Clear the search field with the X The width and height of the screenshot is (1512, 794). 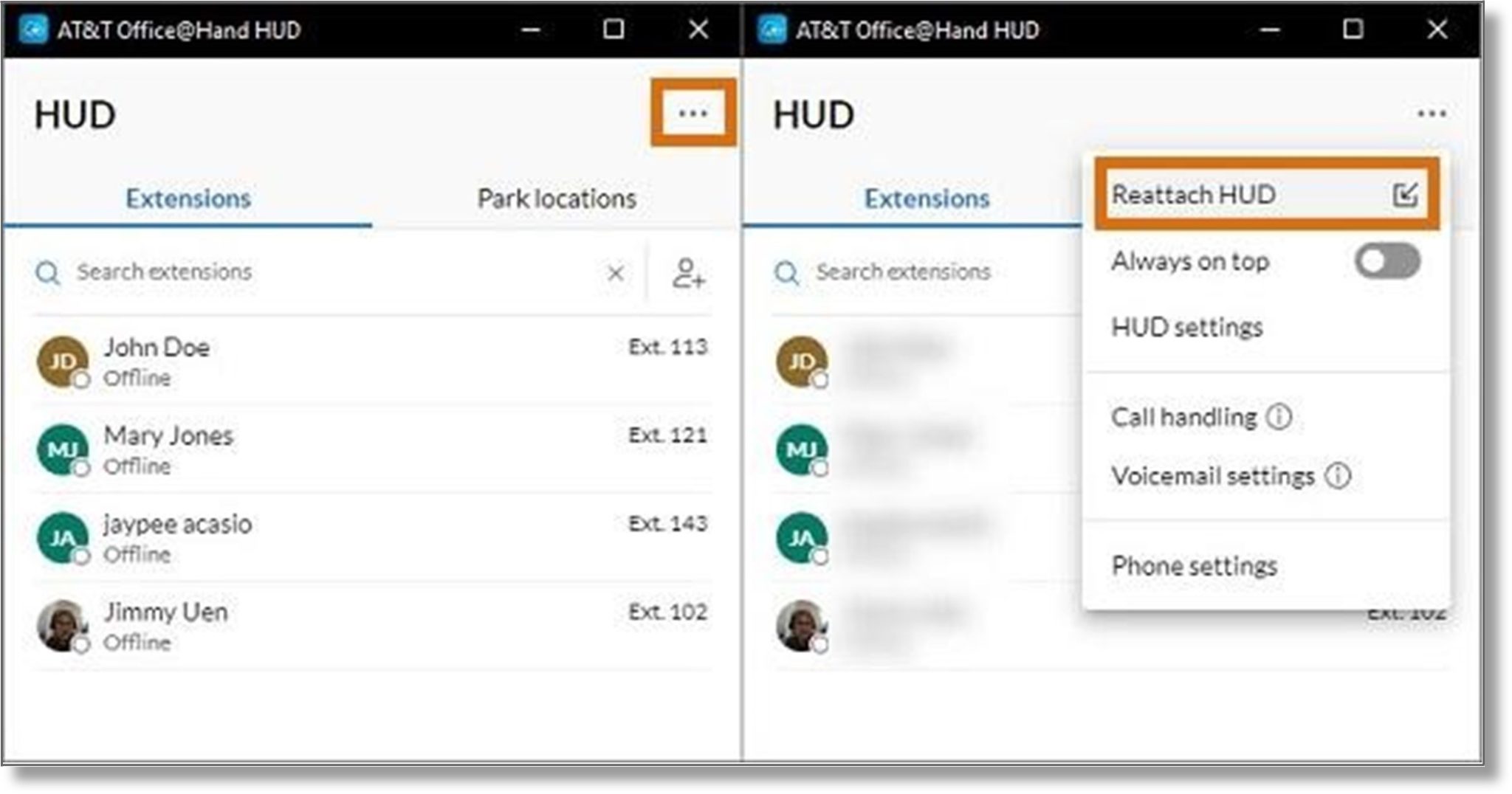click(x=615, y=273)
